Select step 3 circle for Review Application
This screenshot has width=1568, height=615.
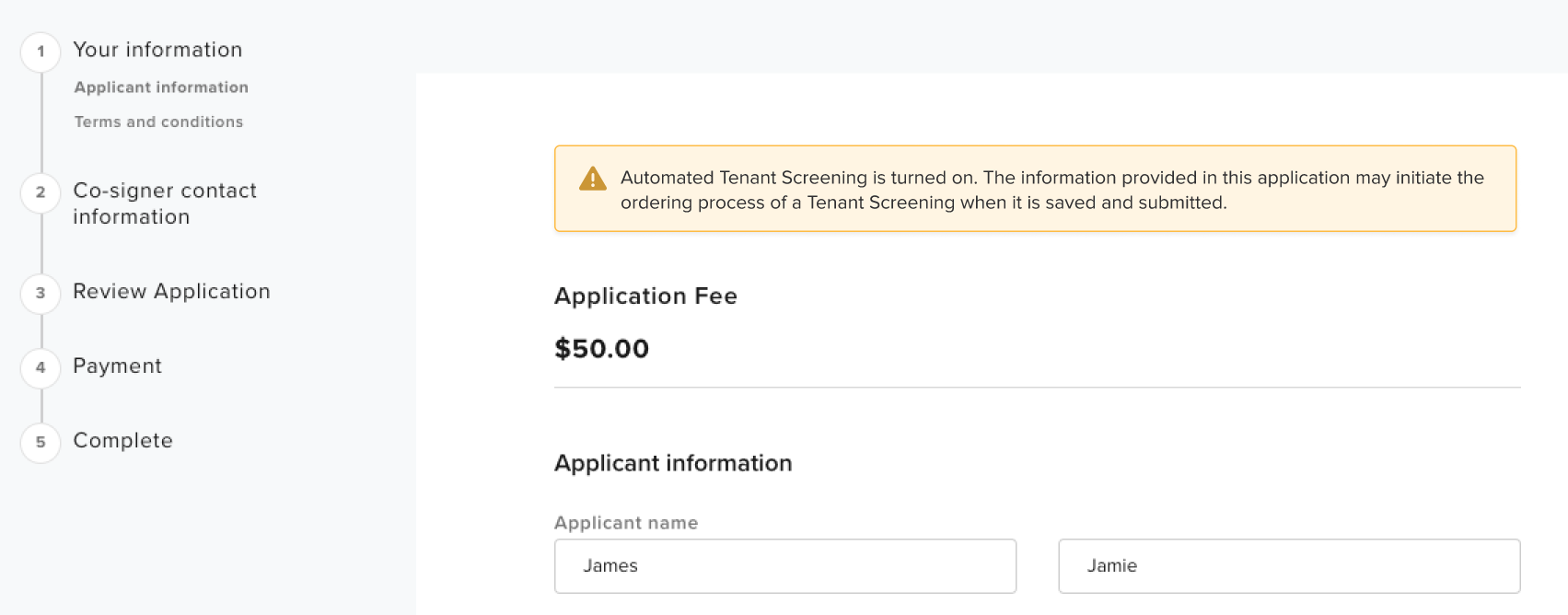pyautogui.click(x=40, y=294)
